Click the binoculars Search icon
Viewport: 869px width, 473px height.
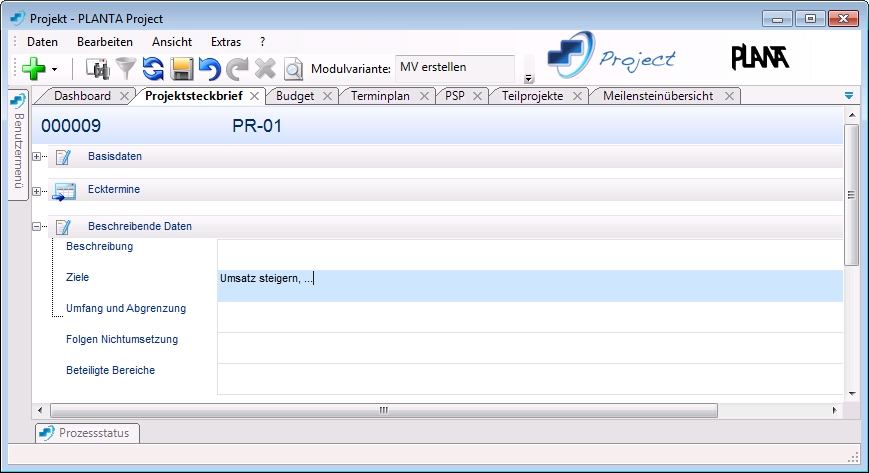pos(98,69)
